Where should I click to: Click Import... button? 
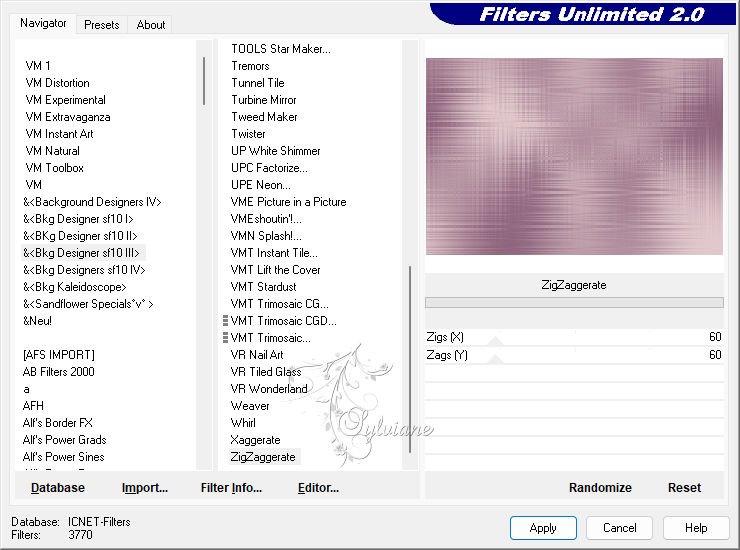point(144,487)
